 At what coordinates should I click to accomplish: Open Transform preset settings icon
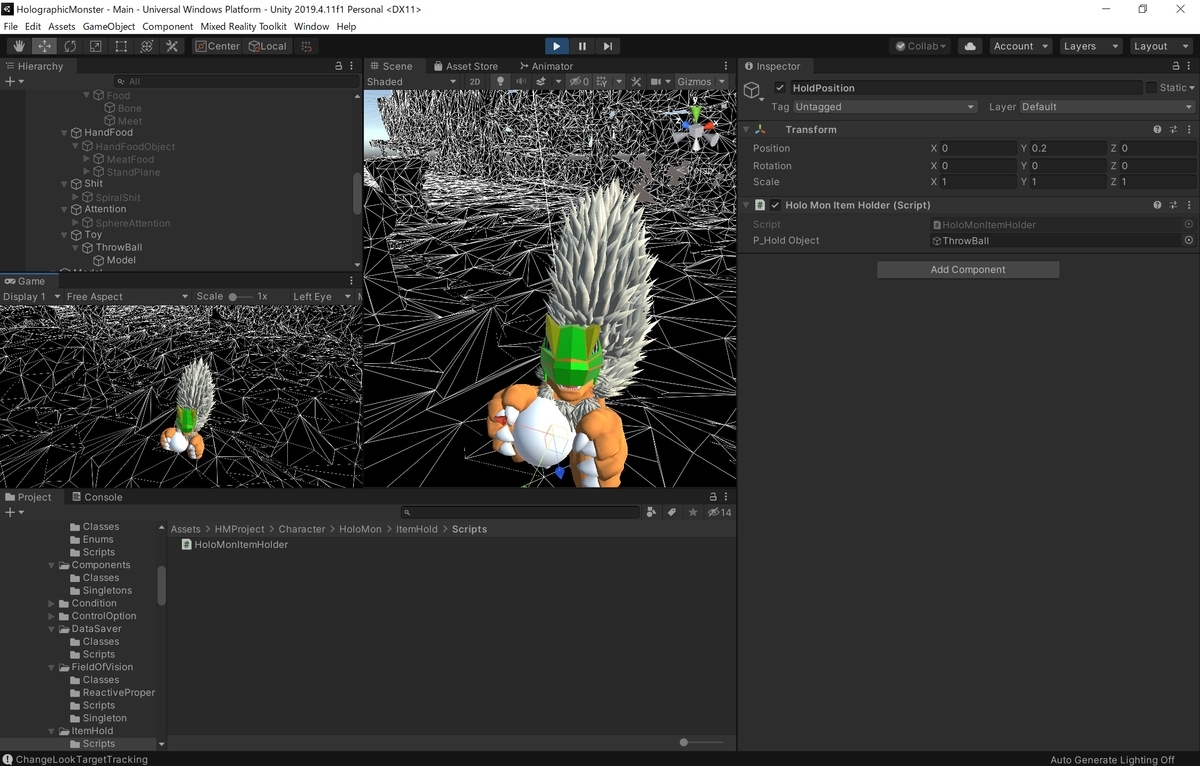tap(1173, 130)
